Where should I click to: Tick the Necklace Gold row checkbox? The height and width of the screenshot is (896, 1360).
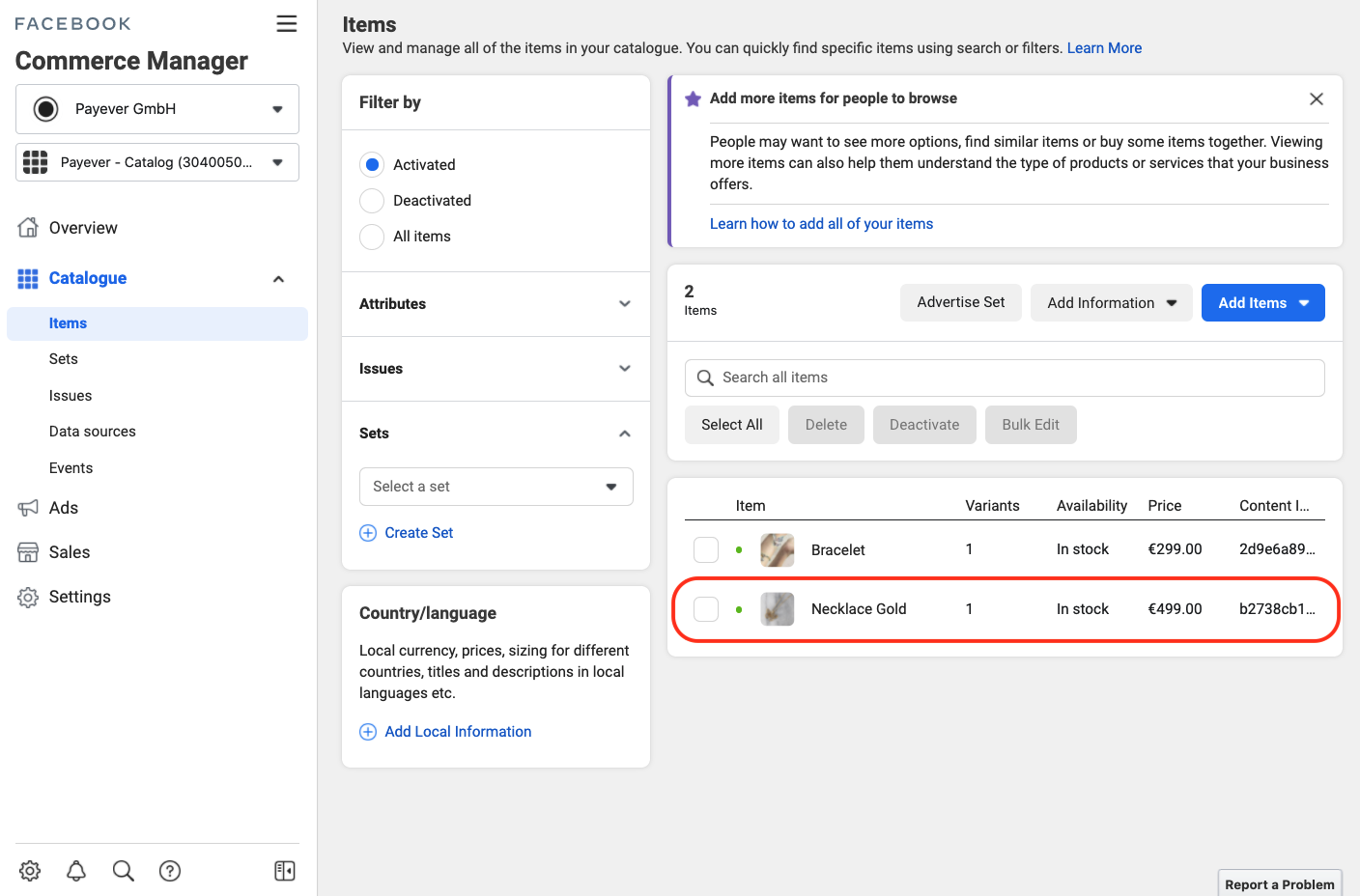click(706, 609)
